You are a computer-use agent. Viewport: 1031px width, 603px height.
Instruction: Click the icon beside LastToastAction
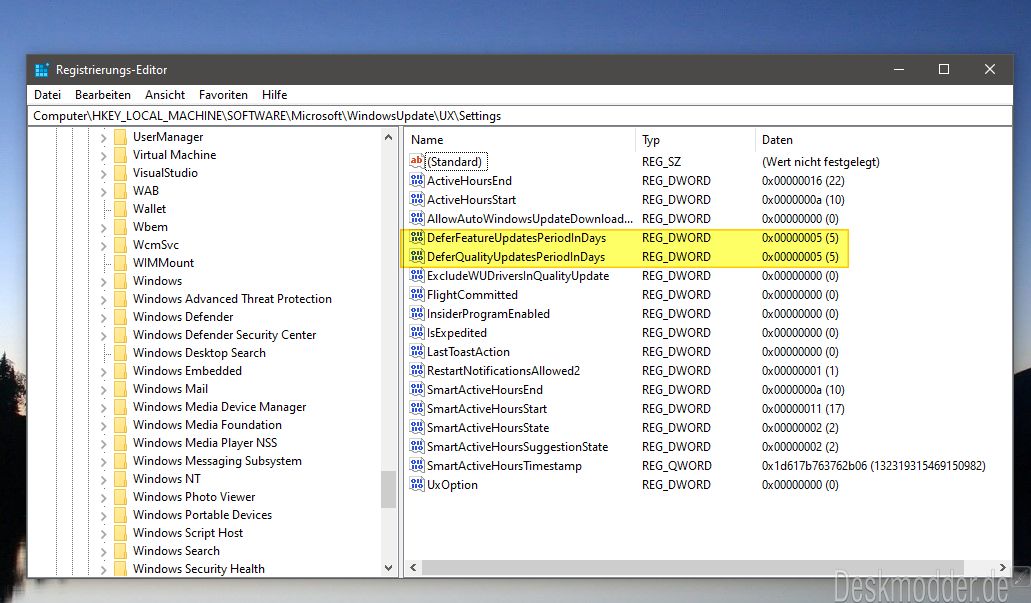pos(417,352)
